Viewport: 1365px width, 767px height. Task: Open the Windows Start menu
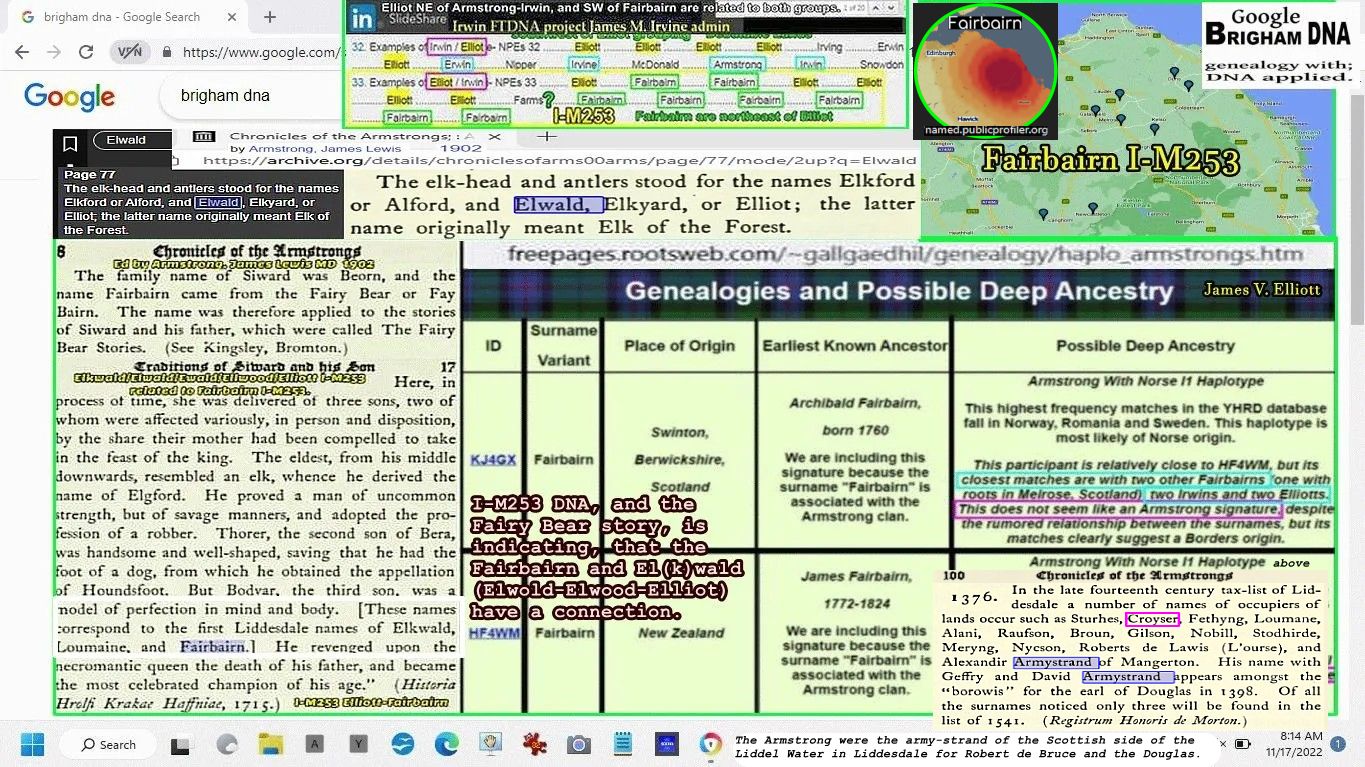[32, 744]
